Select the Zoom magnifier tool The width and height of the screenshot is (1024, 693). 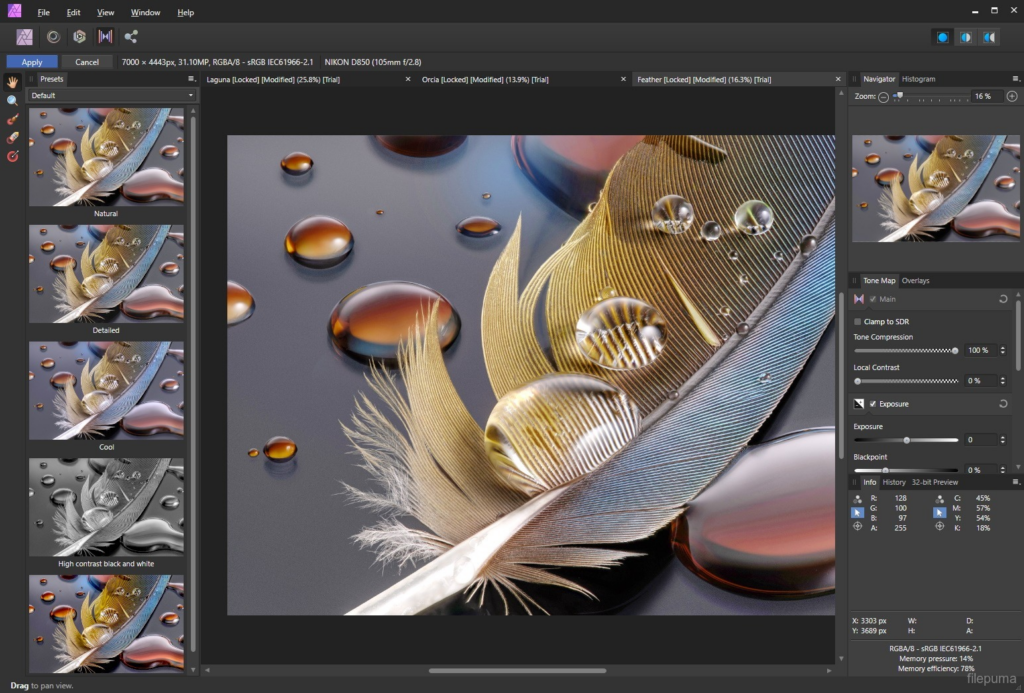13,100
